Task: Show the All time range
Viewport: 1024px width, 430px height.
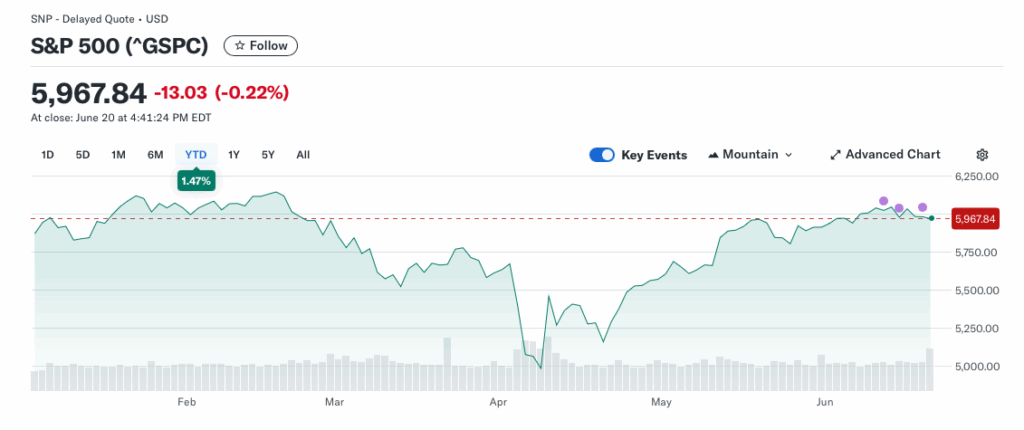Action: pyautogui.click(x=303, y=155)
